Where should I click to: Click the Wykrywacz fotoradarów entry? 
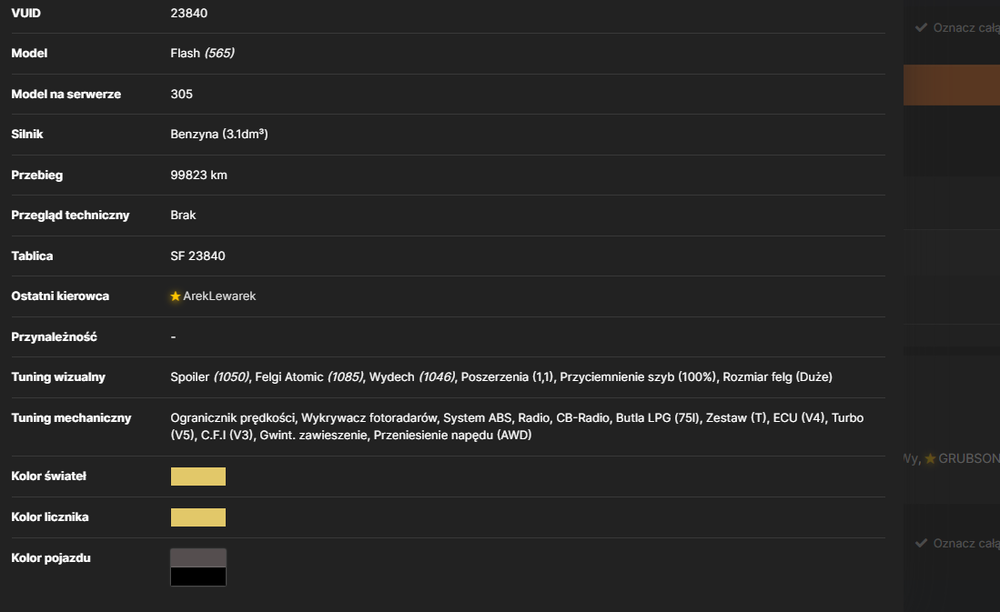point(369,418)
